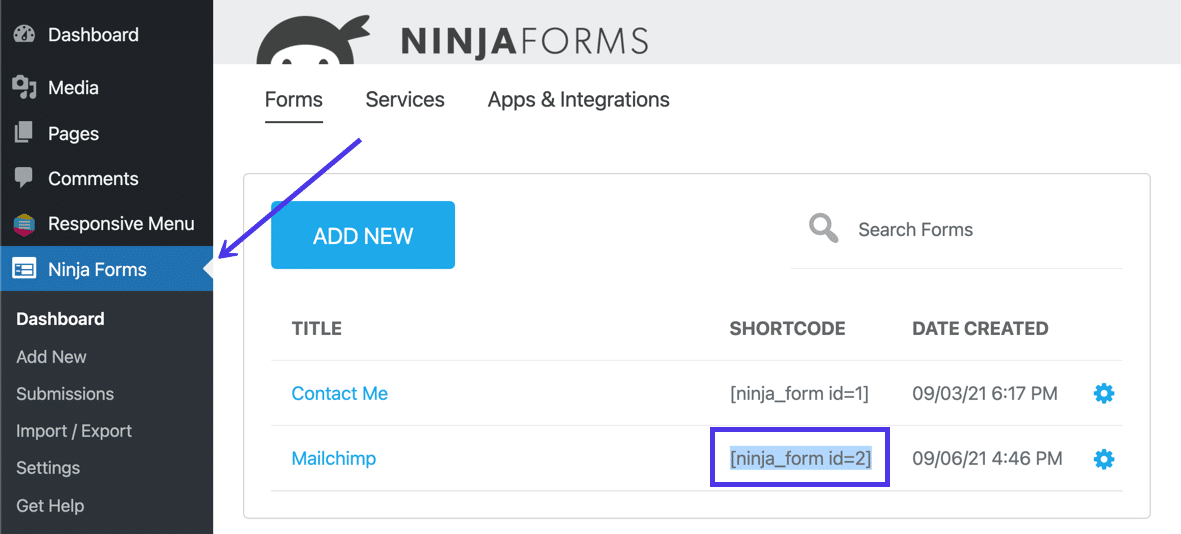Select the Forms tab
The height and width of the screenshot is (534, 1181).
[x=293, y=100]
